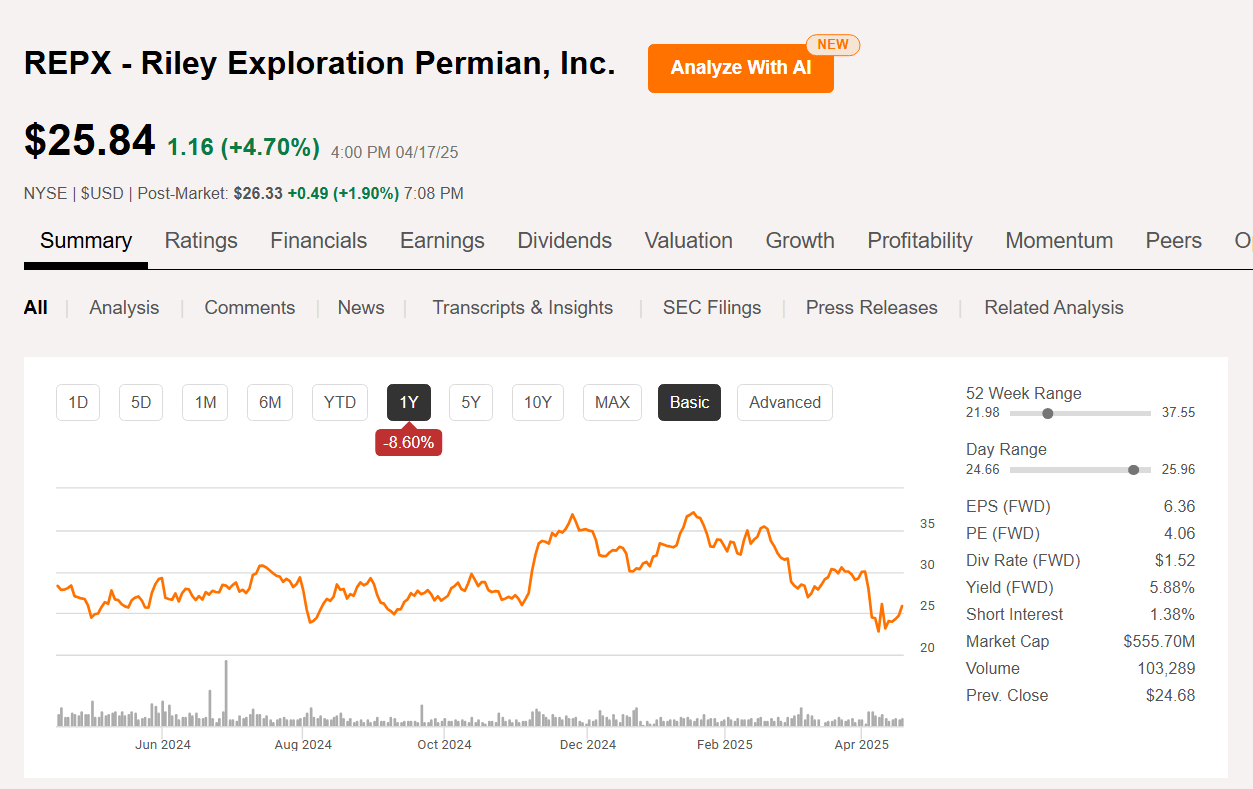
Task: Display year-to-date chart performance
Action: pos(339,402)
